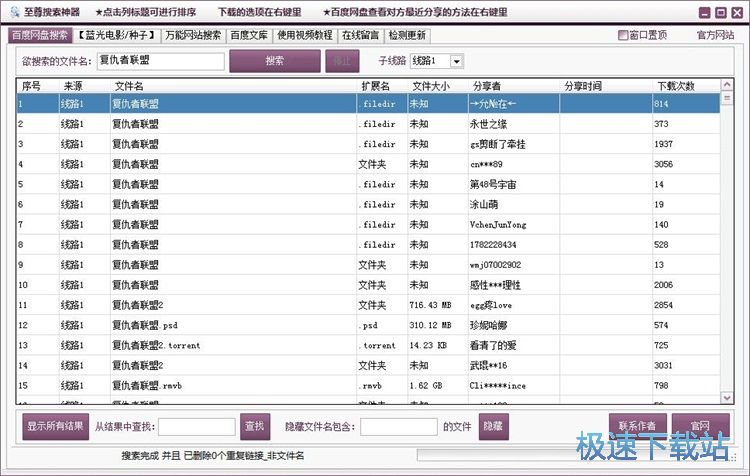Click the vertical scrollbar thumb of results
This screenshot has width=750, height=476.
727,98
